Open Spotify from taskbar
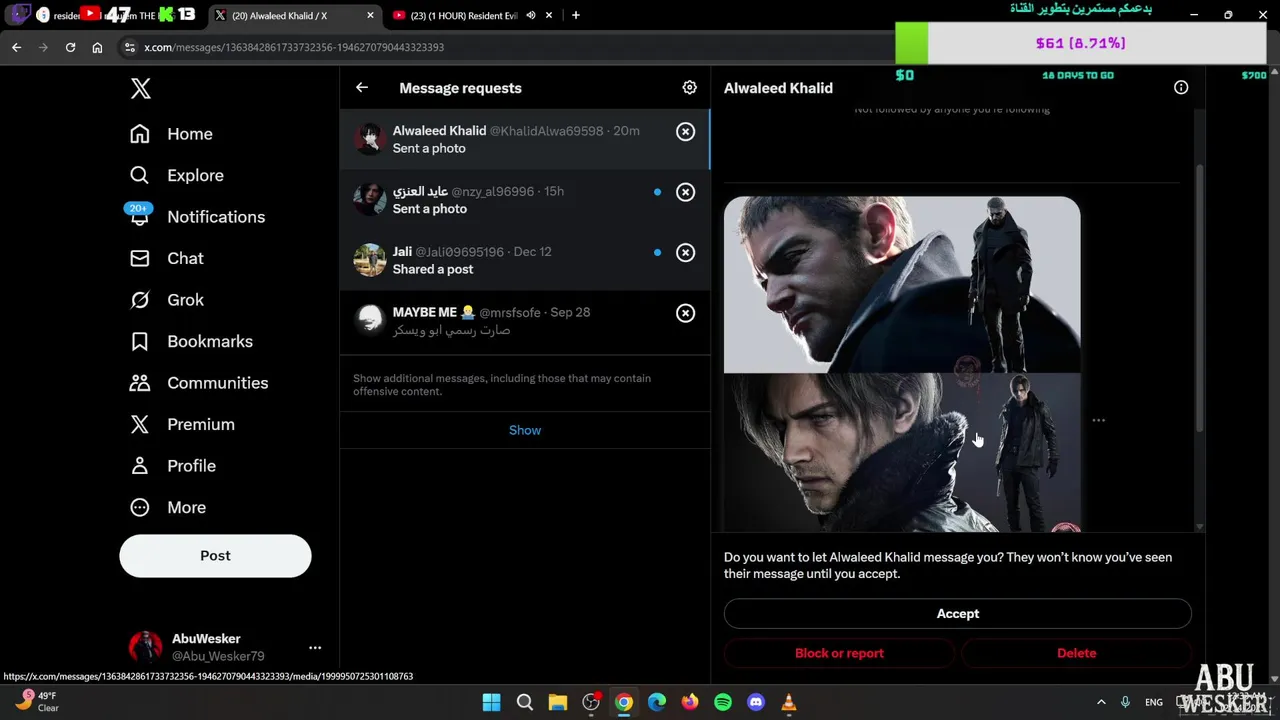The width and height of the screenshot is (1280, 720). click(723, 702)
